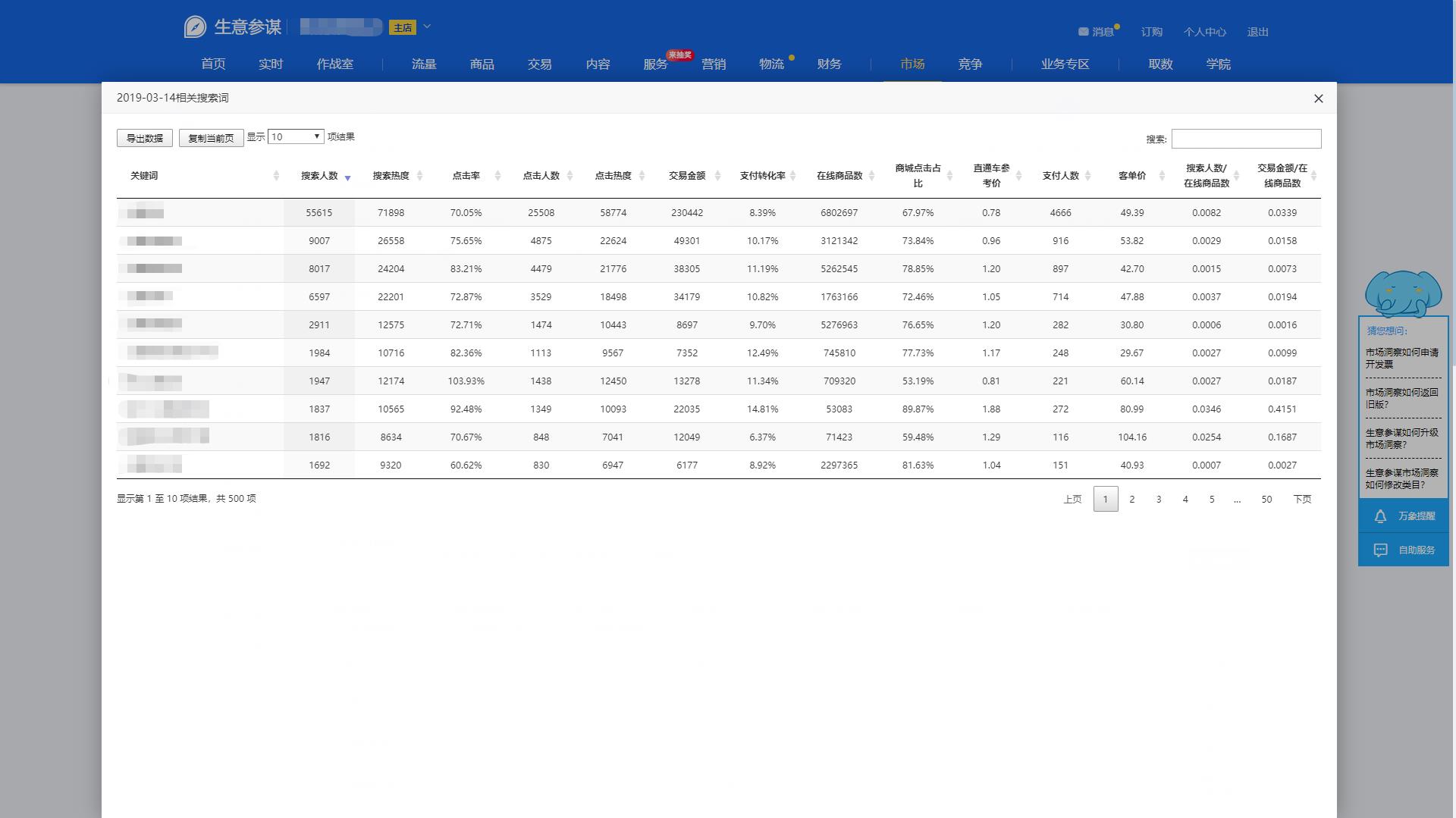The image size is (1456, 818).
Task: Click 退出 to log out
Action: [x=1258, y=32]
